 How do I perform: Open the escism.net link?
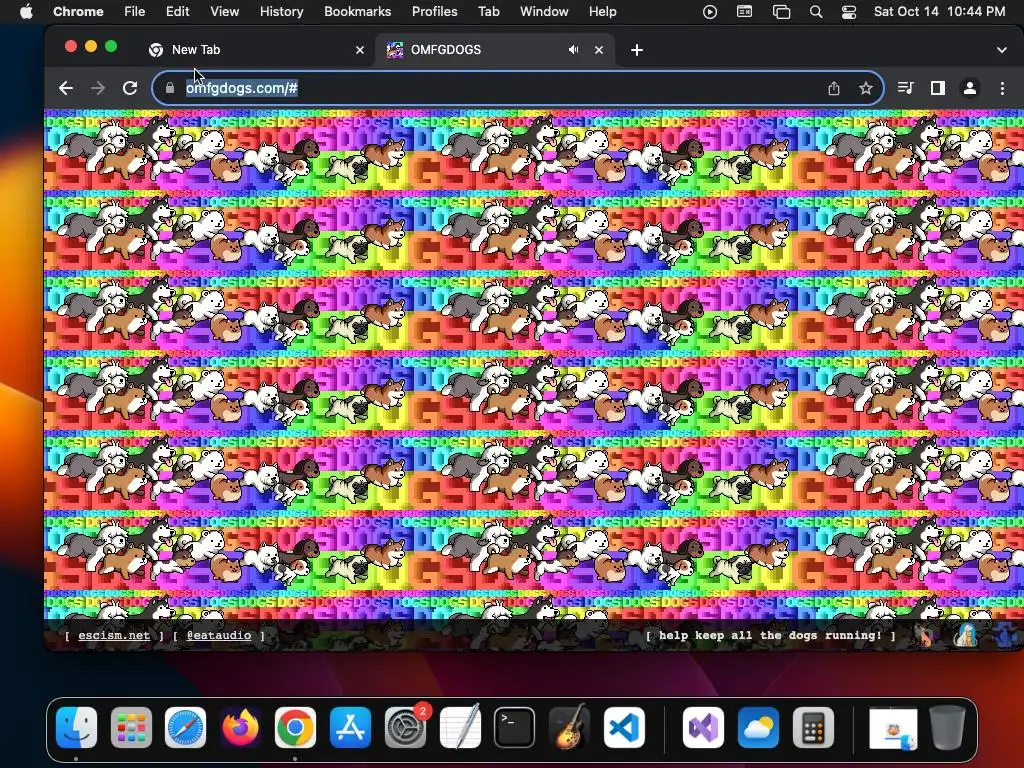coord(114,635)
